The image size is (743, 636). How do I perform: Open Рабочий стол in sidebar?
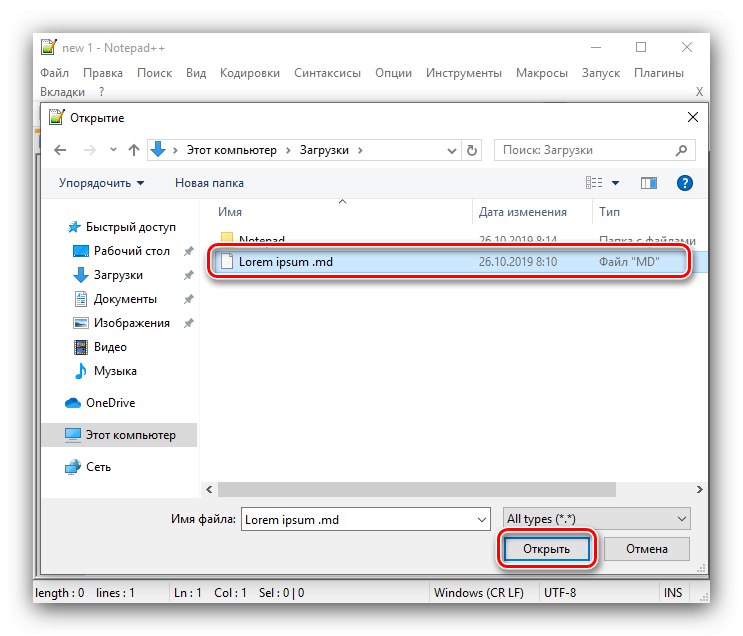pyautogui.click(x=121, y=251)
